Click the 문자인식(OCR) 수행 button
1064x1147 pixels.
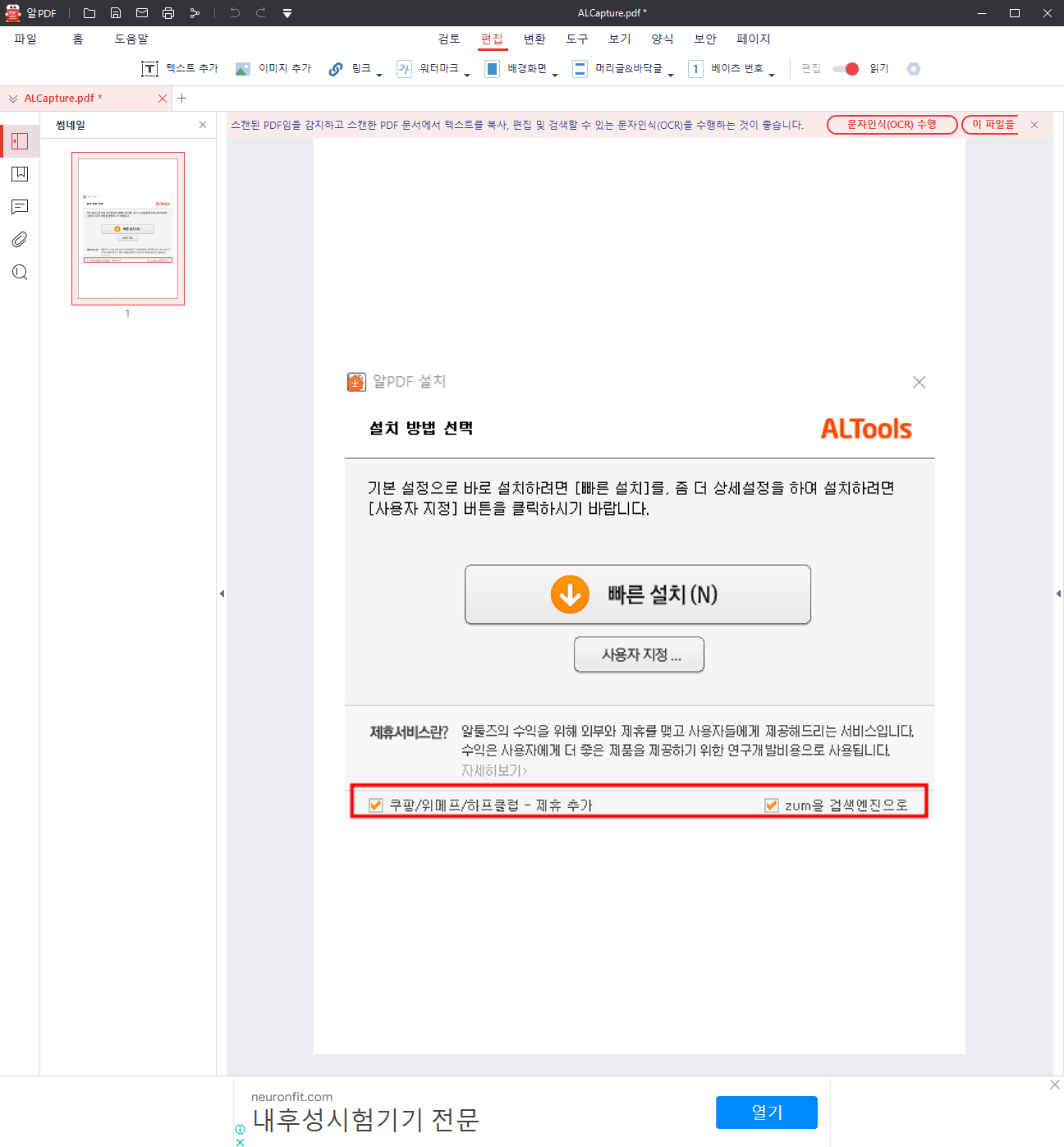[x=892, y=125]
